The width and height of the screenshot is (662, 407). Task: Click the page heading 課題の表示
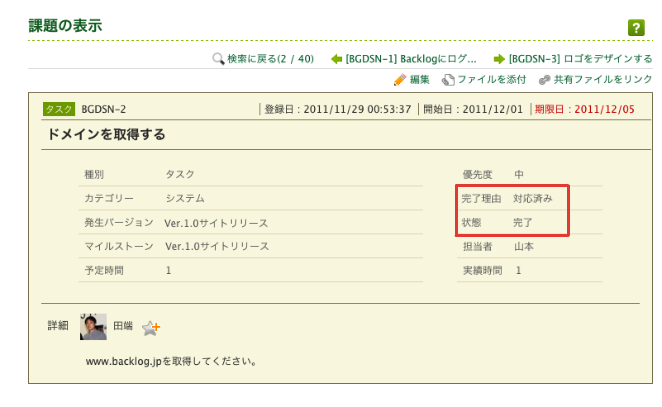[x=65, y=26]
